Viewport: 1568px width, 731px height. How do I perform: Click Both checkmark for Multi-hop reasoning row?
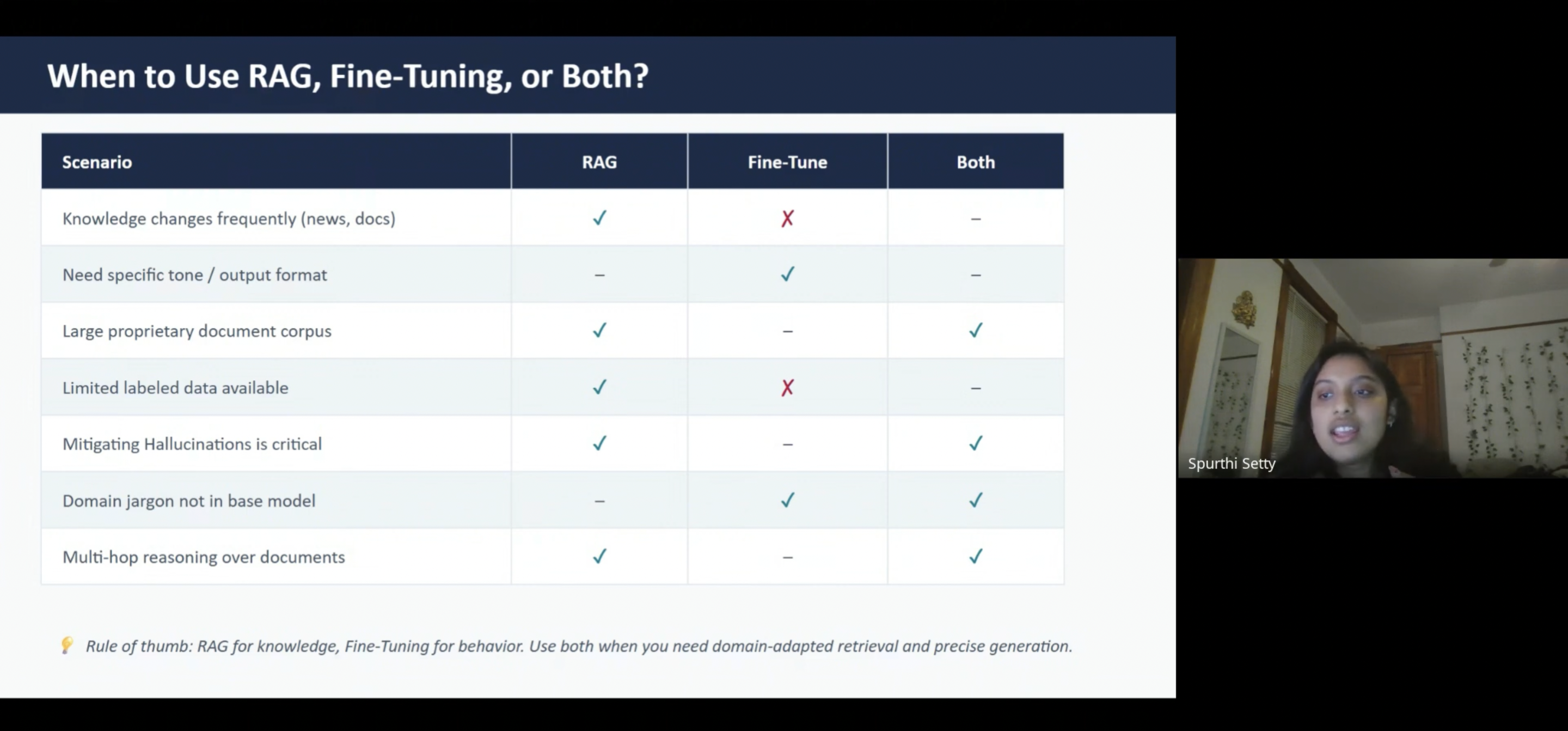click(976, 556)
